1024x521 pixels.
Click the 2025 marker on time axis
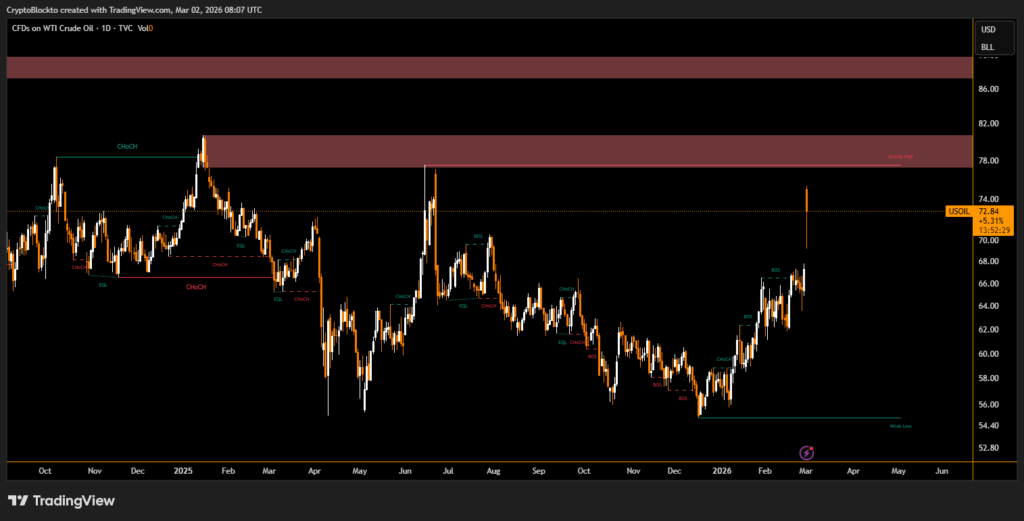click(182, 469)
